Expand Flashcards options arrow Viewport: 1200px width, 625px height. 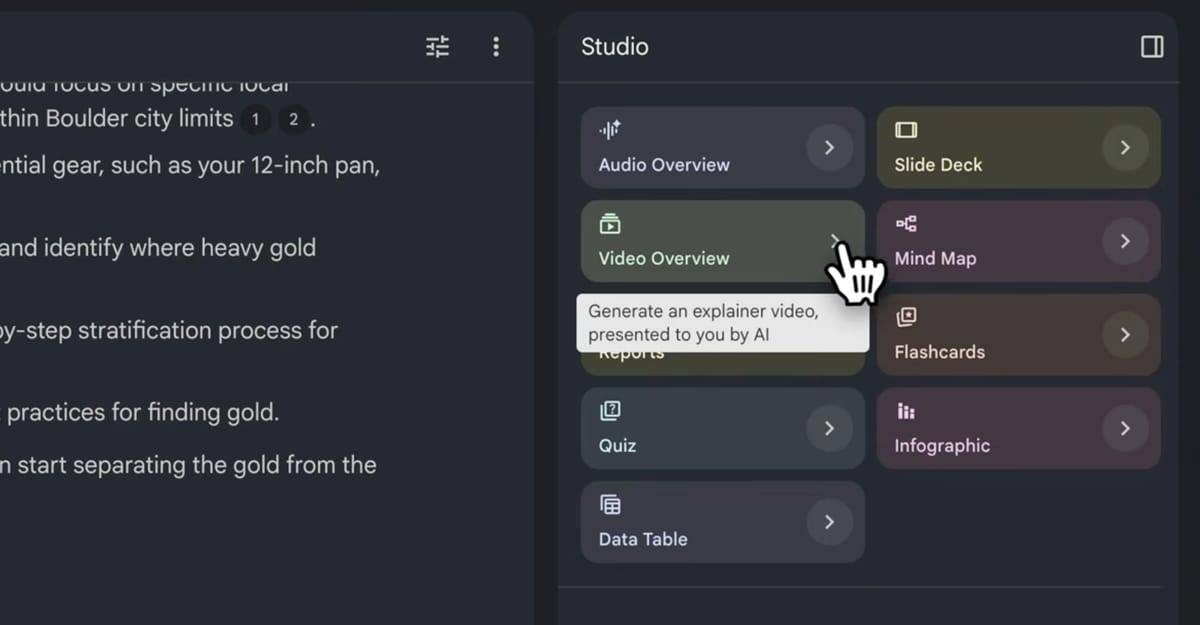pos(1125,335)
